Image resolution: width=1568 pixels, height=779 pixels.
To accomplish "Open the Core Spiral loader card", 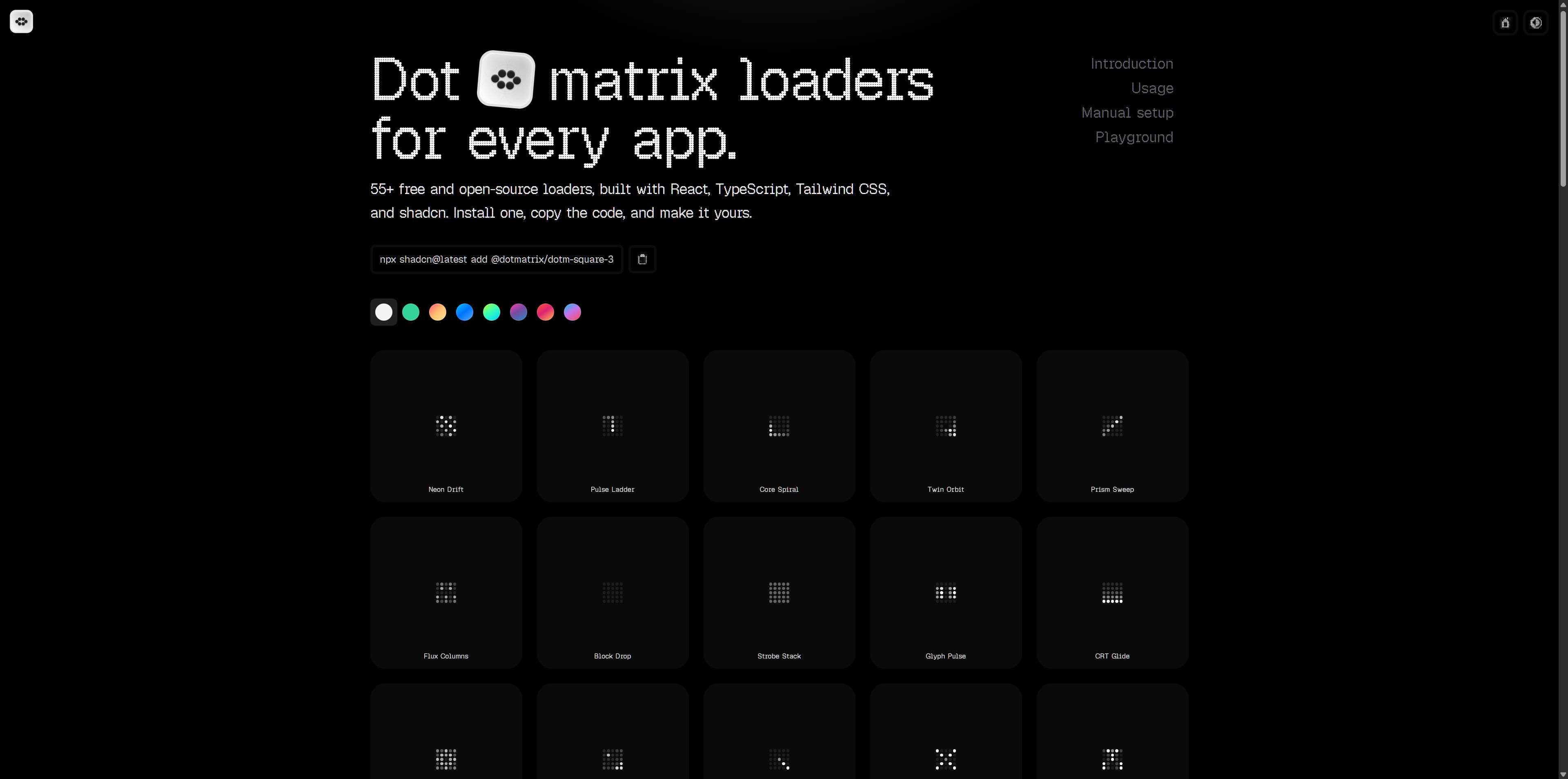I will point(779,426).
